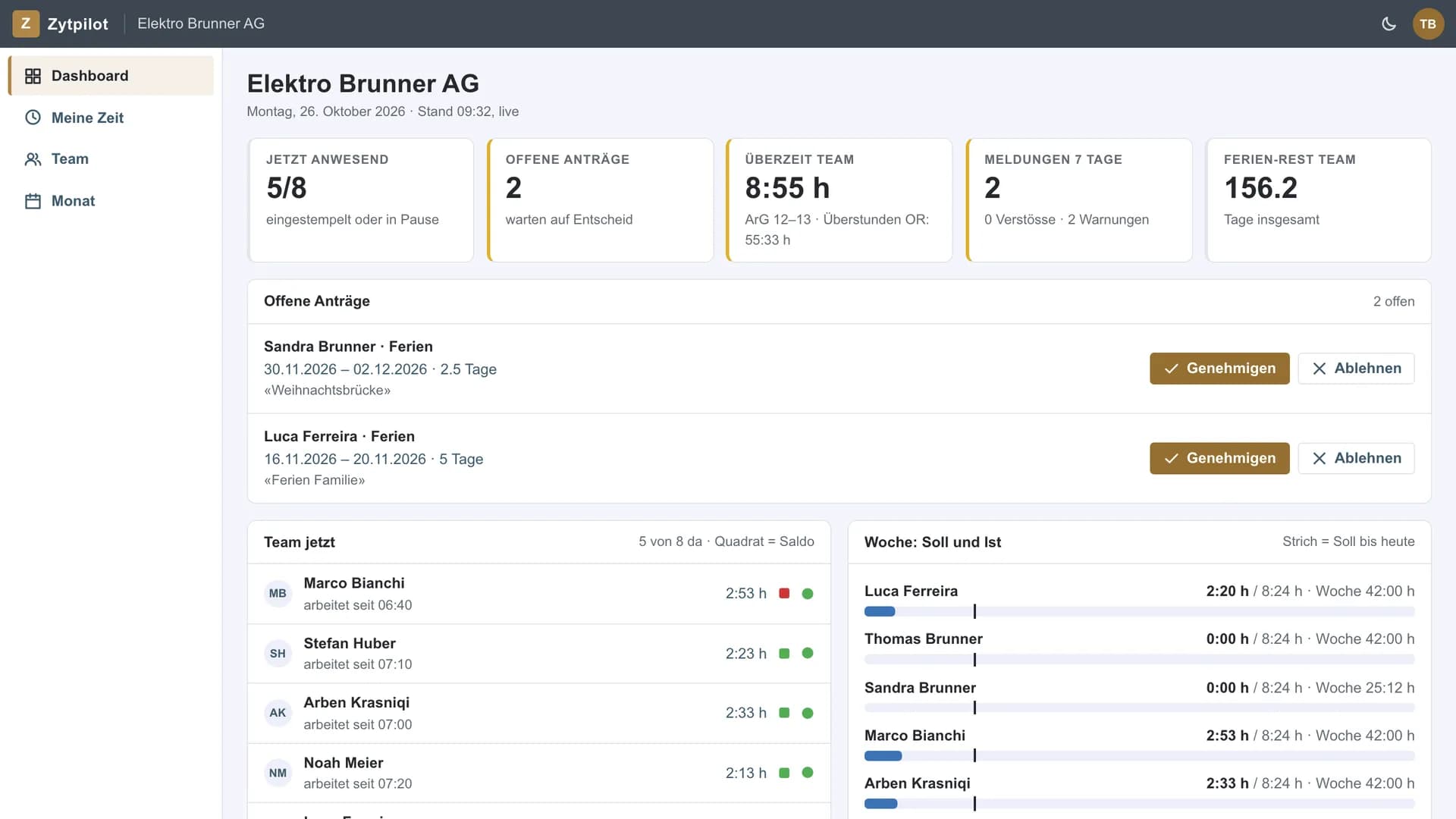1456x819 pixels.
Task: Select the Jetzt anwesend 5/8 card
Action: [x=361, y=200]
